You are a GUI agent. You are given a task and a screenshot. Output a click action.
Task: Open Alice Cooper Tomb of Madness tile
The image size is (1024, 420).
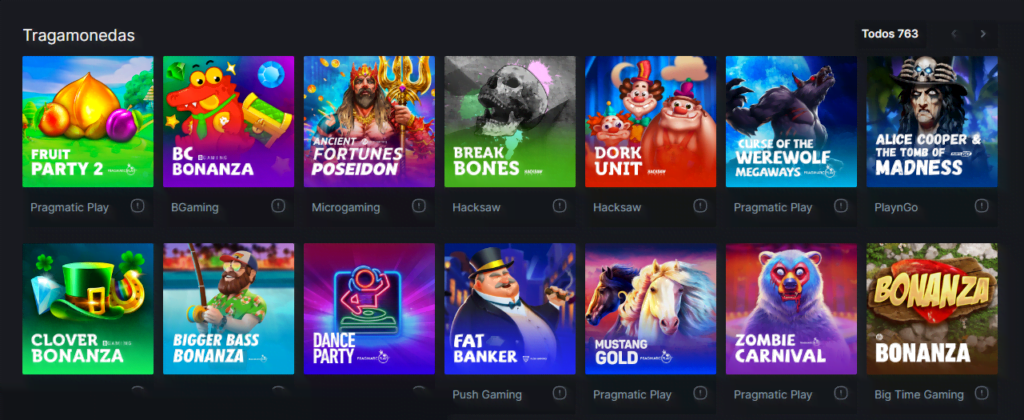932,121
